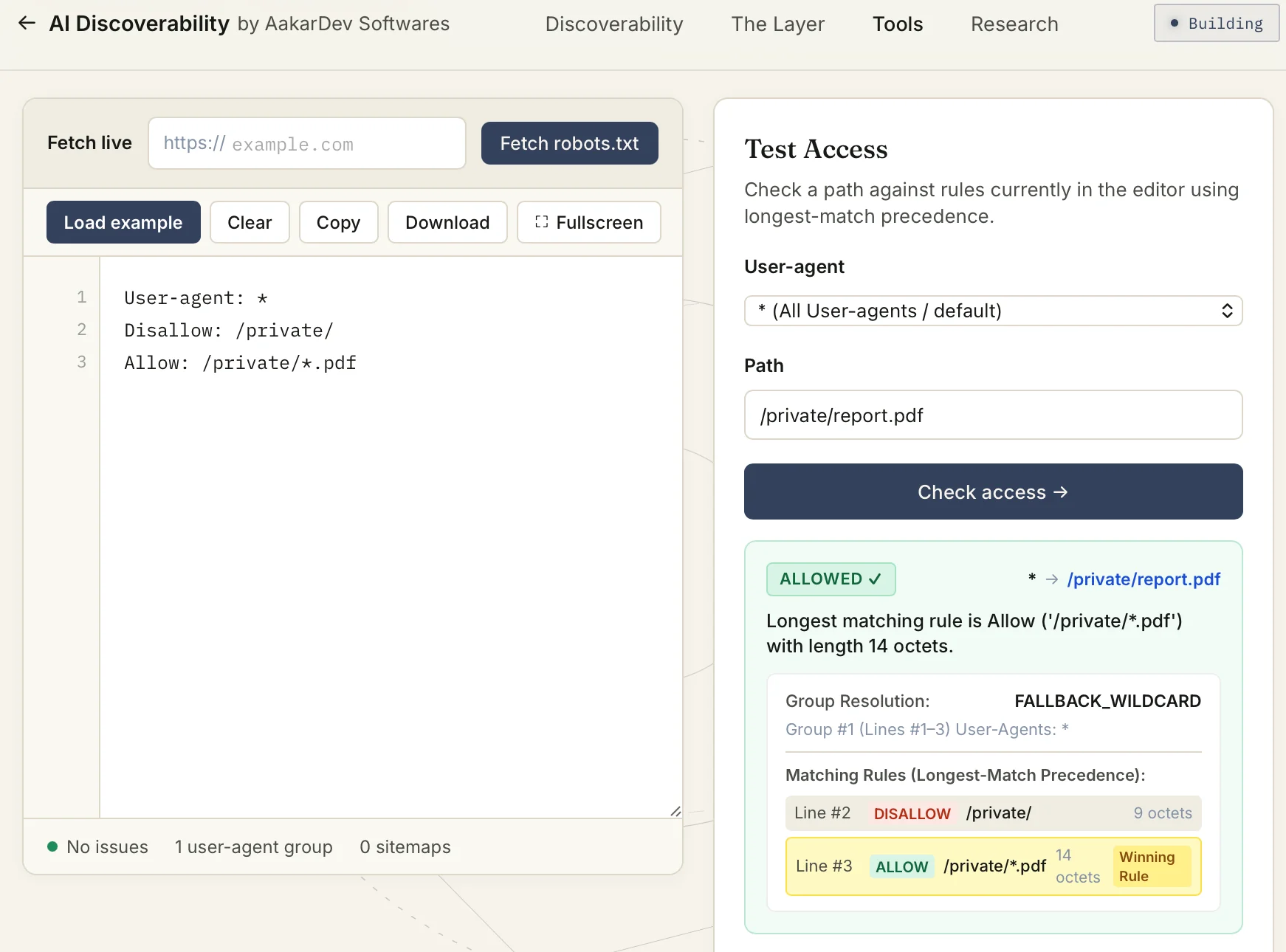This screenshot has width=1286, height=952.
Task: Click the 'Longest matching rule' explanation text
Action: pyautogui.click(x=974, y=633)
